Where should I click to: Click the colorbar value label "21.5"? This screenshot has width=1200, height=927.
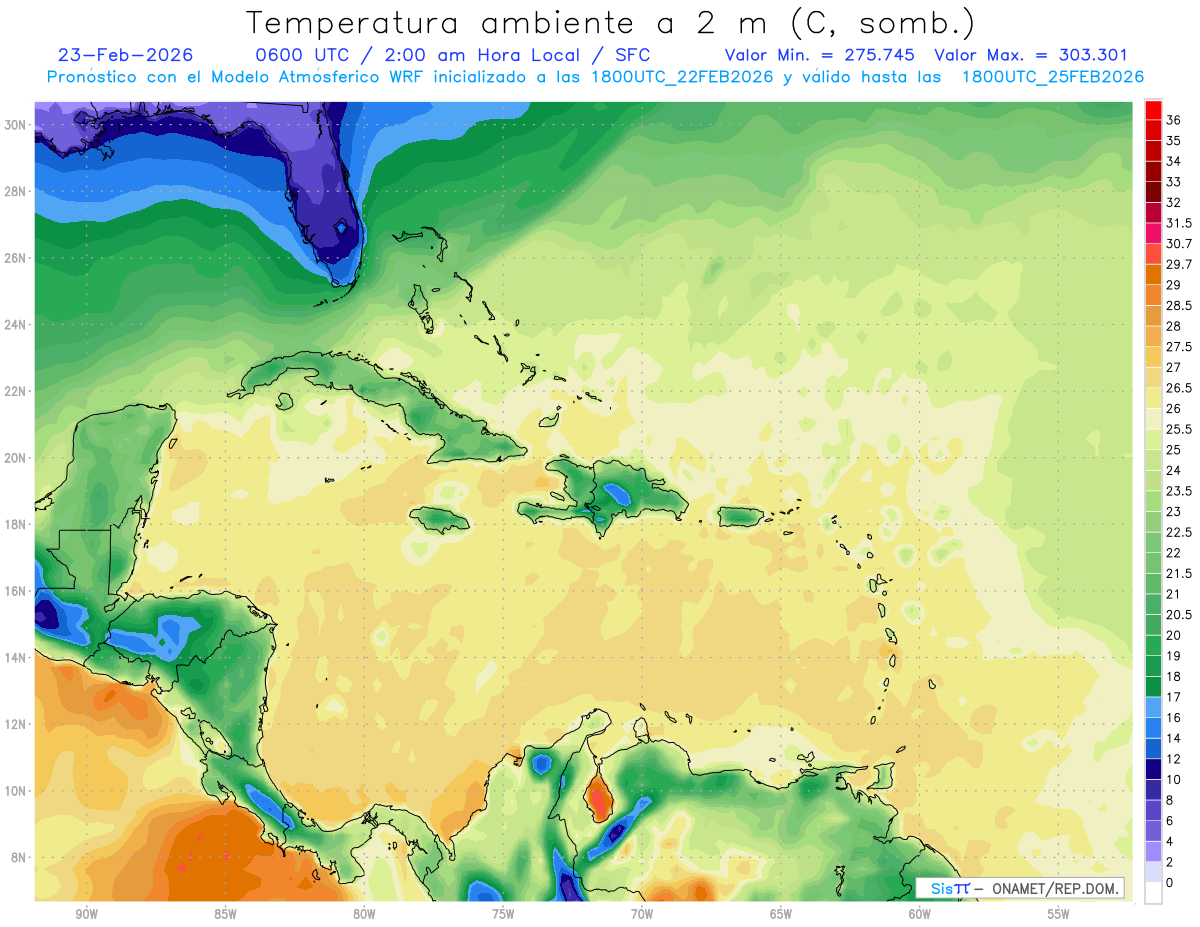1179,573
